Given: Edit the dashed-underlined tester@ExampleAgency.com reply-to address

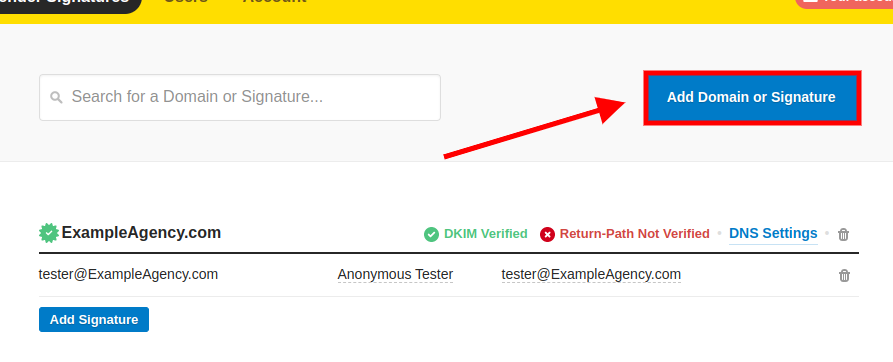Looking at the screenshot, I should (591, 275).
